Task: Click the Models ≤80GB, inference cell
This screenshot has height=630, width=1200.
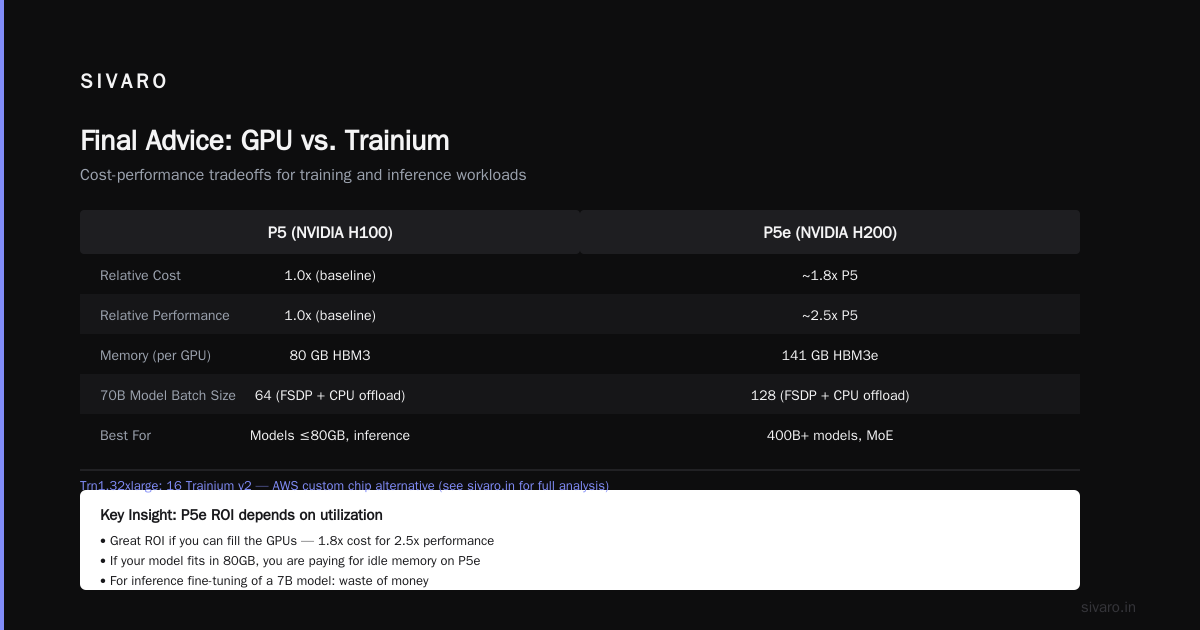Action: tap(330, 435)
